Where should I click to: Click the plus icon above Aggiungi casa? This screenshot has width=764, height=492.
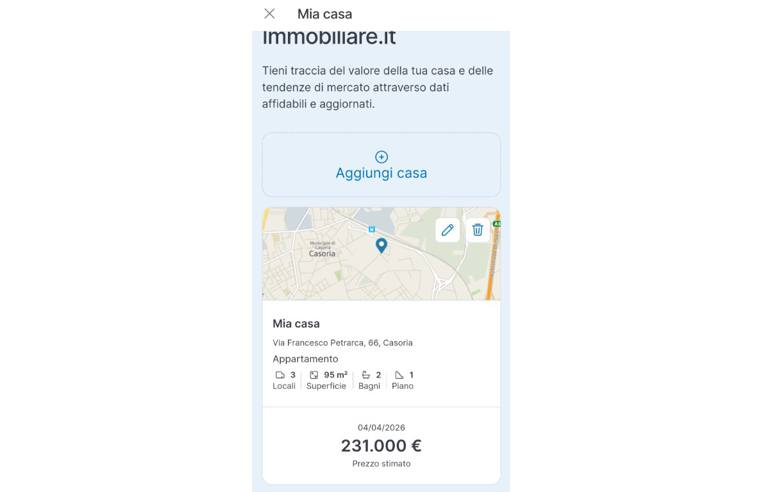click(x=381, y=157)
